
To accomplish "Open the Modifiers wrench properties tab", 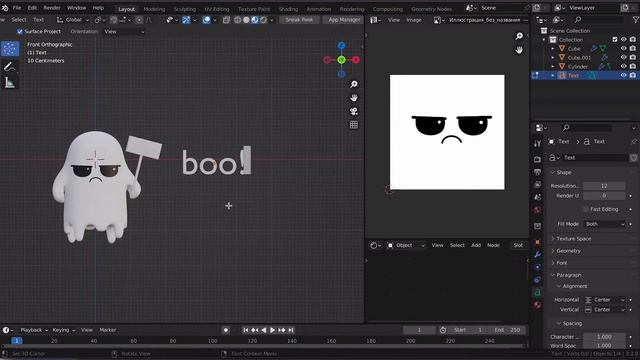I will pos(537,254).
